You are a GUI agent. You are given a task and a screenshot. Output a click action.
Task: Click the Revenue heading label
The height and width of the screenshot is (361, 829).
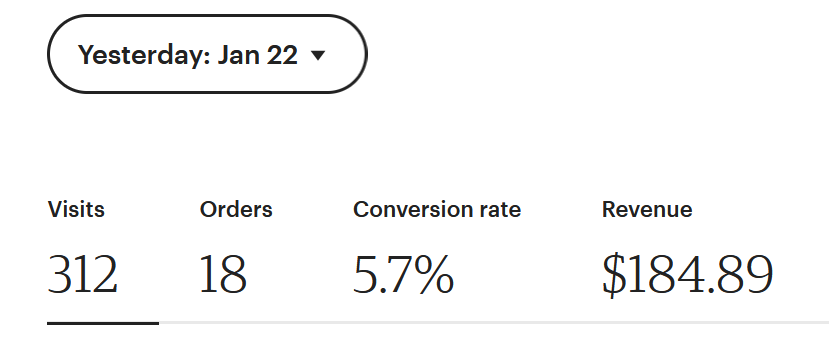pyautogui.click(x=647, y=209)
